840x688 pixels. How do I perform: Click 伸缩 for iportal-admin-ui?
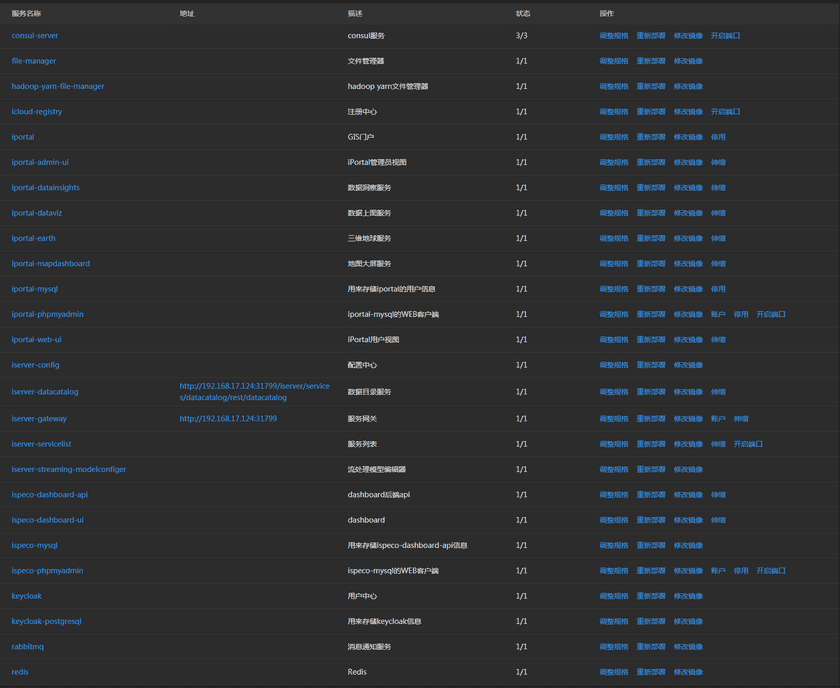(x=718, y=162)
